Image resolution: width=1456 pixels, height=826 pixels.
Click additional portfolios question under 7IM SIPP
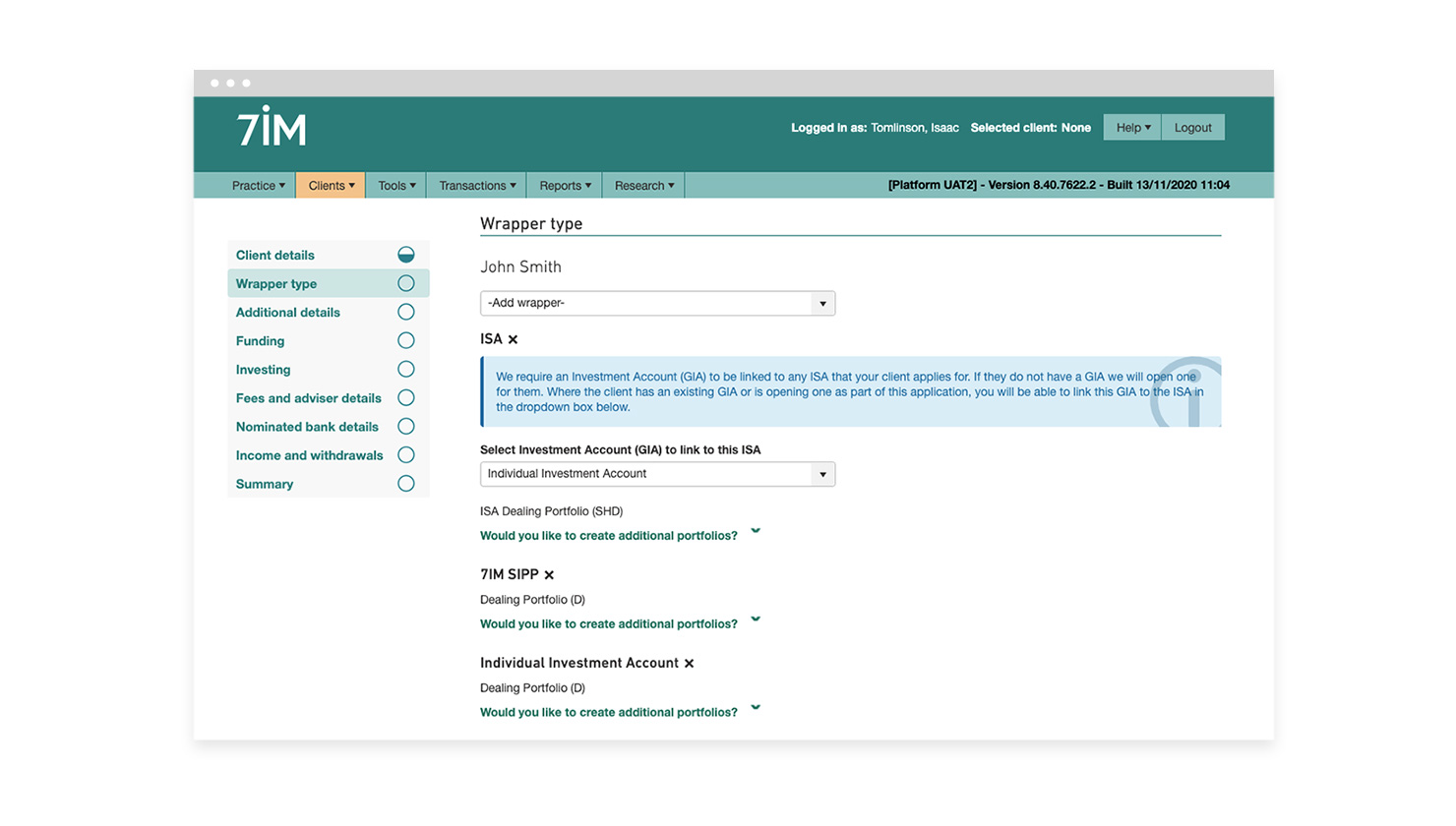point(609,624)
